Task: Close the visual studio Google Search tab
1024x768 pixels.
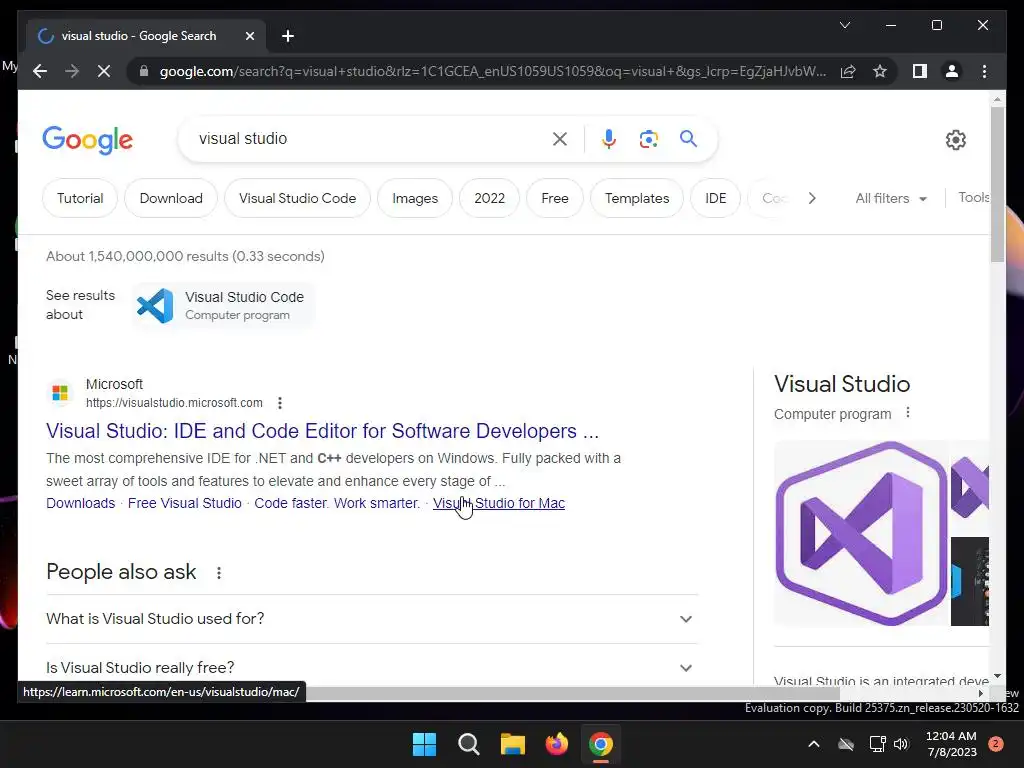Action: pos(249,36)
